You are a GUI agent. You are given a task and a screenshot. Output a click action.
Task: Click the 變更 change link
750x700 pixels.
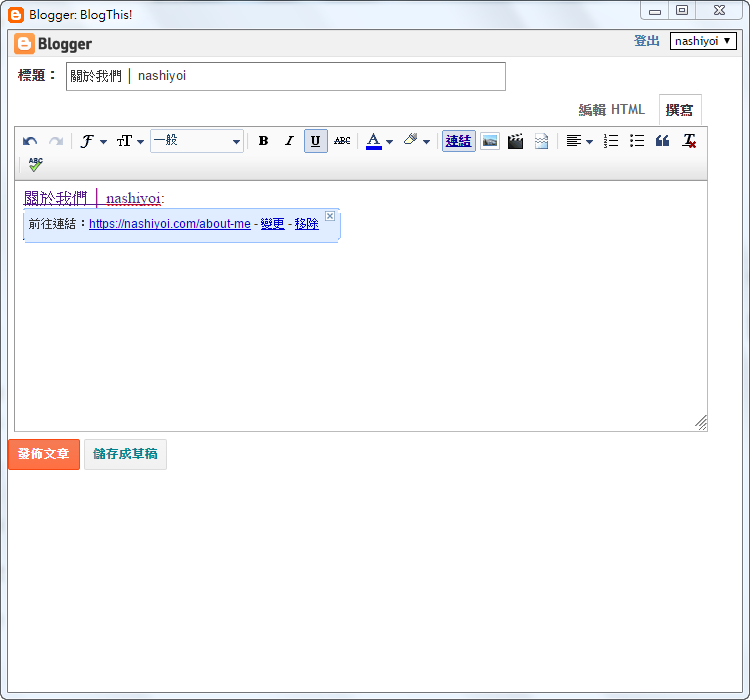273,224
